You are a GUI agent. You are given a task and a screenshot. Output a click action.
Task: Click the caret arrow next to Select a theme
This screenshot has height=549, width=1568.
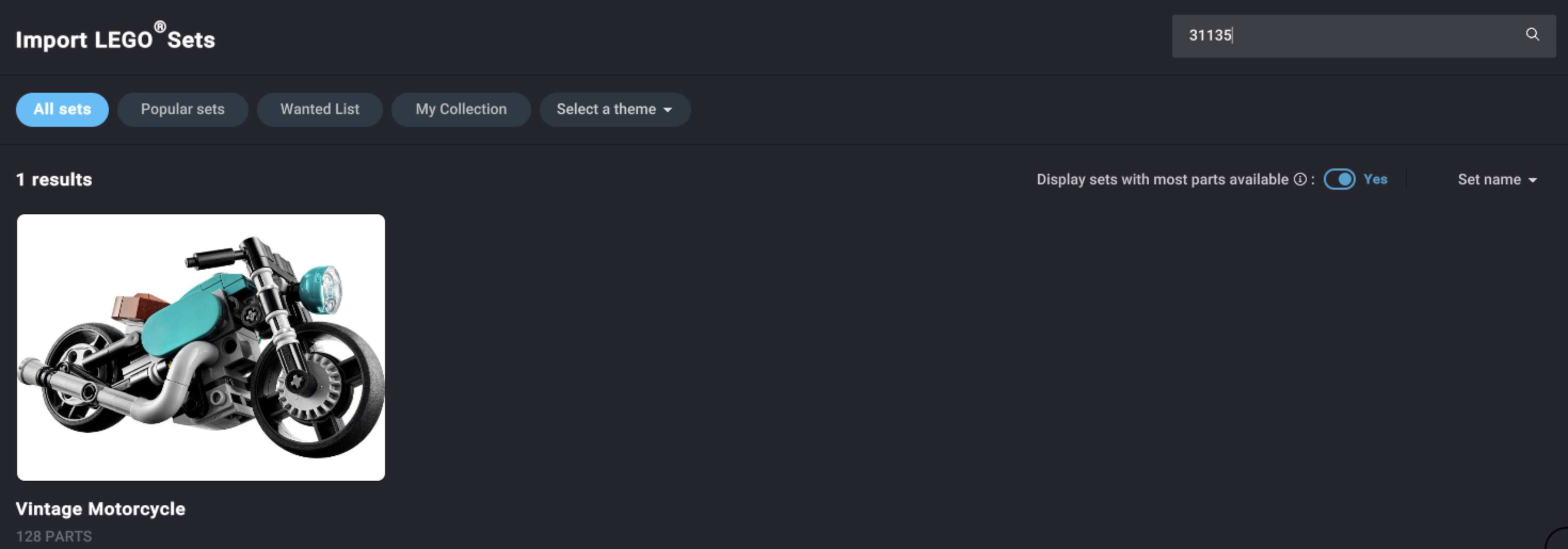668,110
